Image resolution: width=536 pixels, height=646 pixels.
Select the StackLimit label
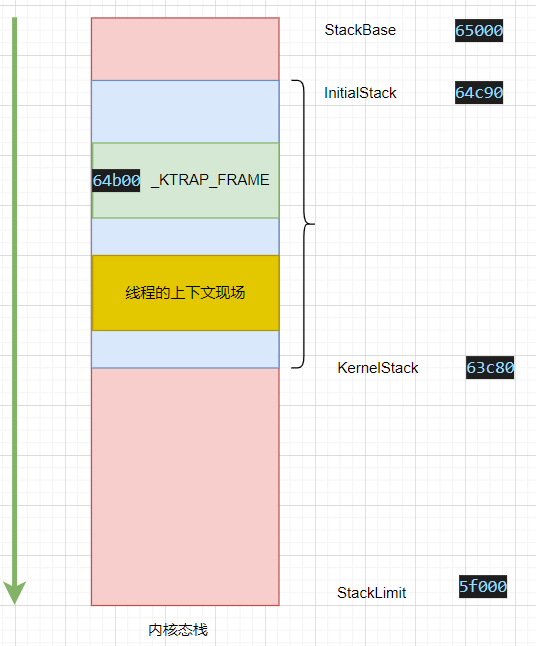pyautogui.click(x=372, y=593)
